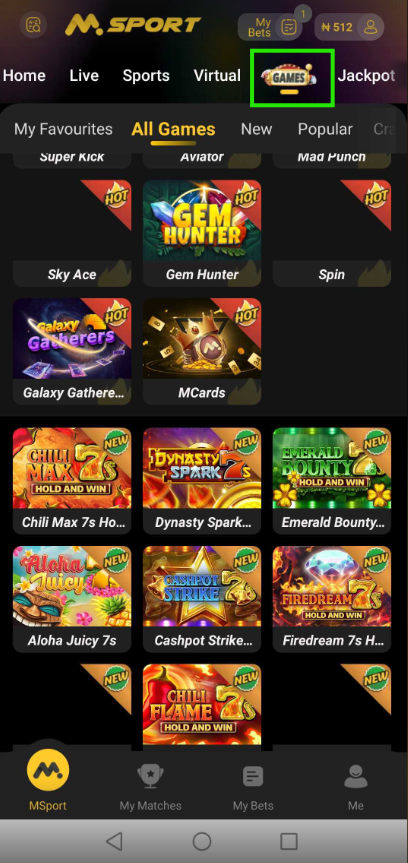Select the New games tab
408x863 pixels.
257,129
